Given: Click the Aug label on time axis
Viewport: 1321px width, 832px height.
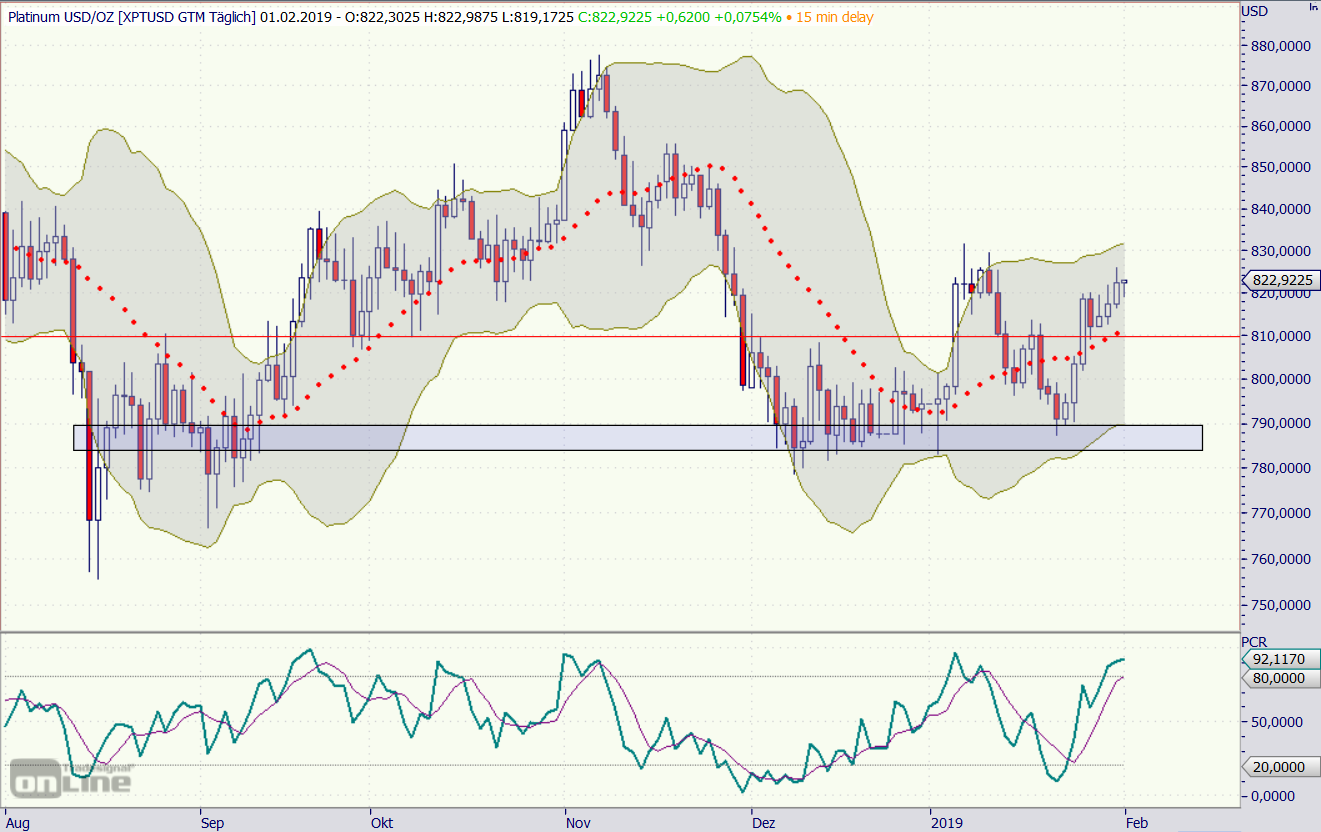Looking at the screenshot, I should coord(17,823).
